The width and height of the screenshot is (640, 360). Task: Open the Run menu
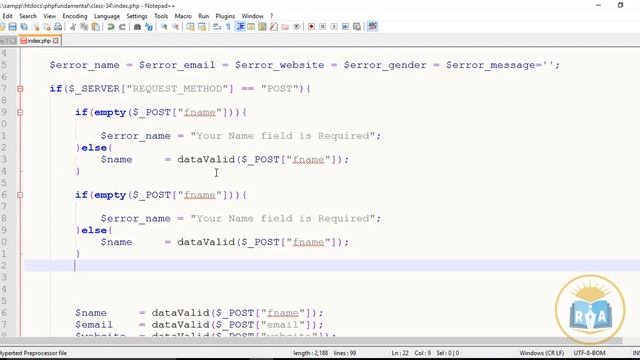(x=203, y=16)
